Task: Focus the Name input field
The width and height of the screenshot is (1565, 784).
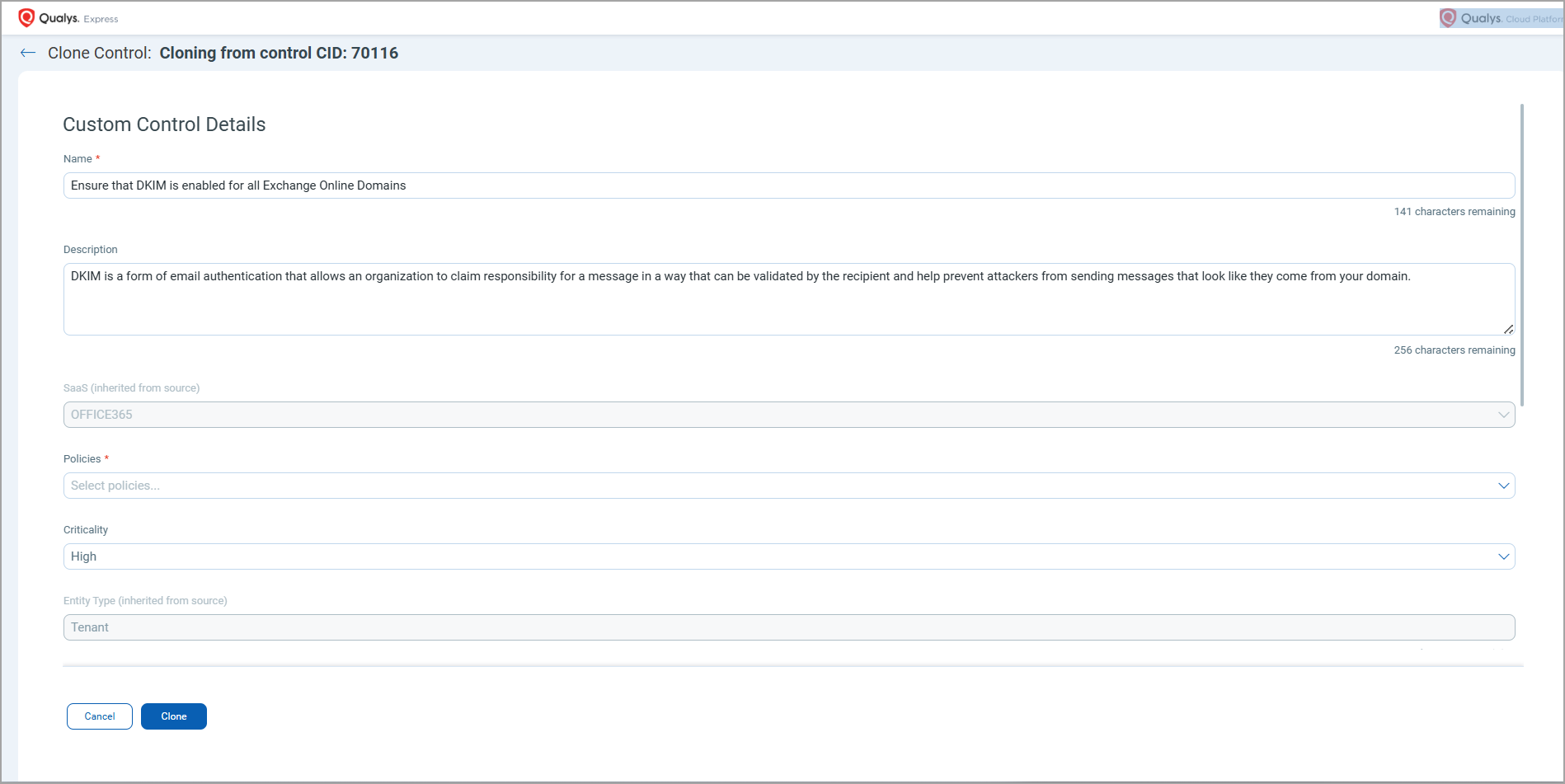Action: click(789, 185)
